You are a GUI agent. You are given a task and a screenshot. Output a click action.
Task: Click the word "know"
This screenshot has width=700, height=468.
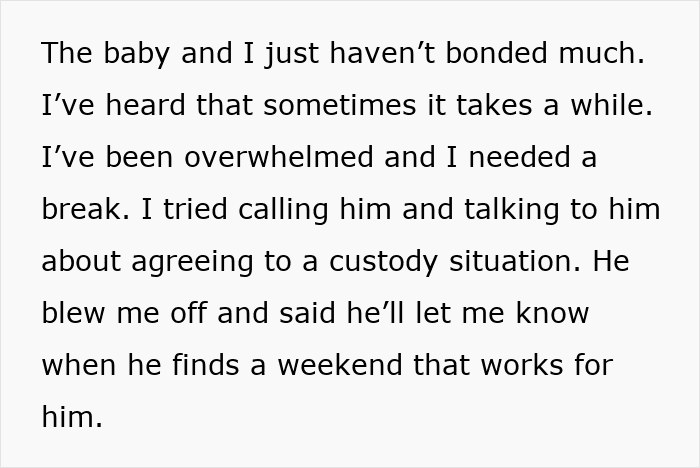(554, 313)
